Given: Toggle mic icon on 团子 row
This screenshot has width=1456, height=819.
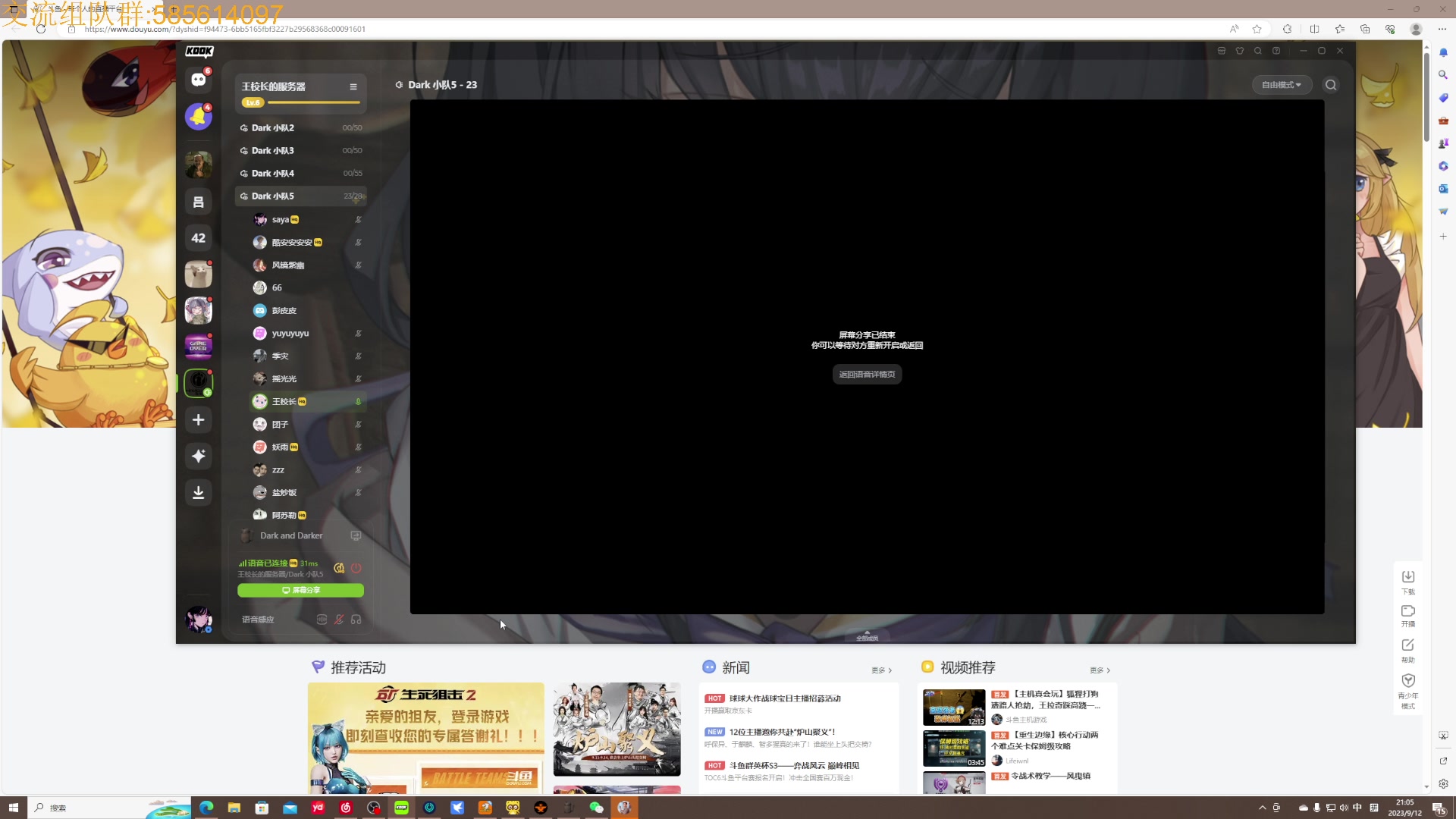Looking at the screenshot, I should click(x=358, y=425).
